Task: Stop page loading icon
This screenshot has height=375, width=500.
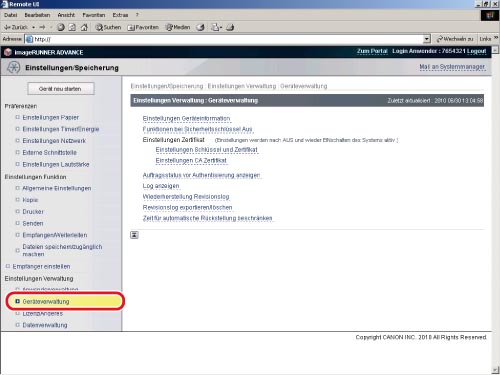Action: (61, 27)
